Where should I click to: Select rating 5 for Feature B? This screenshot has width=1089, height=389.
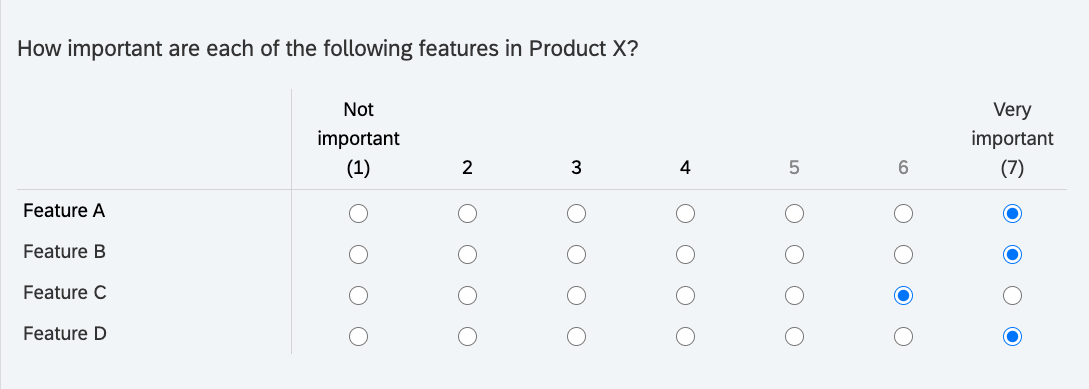795,255
